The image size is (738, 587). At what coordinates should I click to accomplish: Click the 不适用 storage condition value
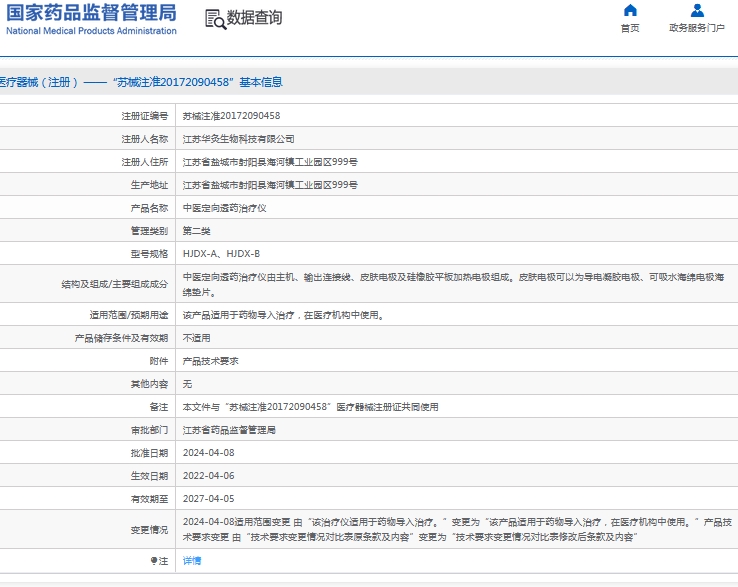click(x=197, y=338)
